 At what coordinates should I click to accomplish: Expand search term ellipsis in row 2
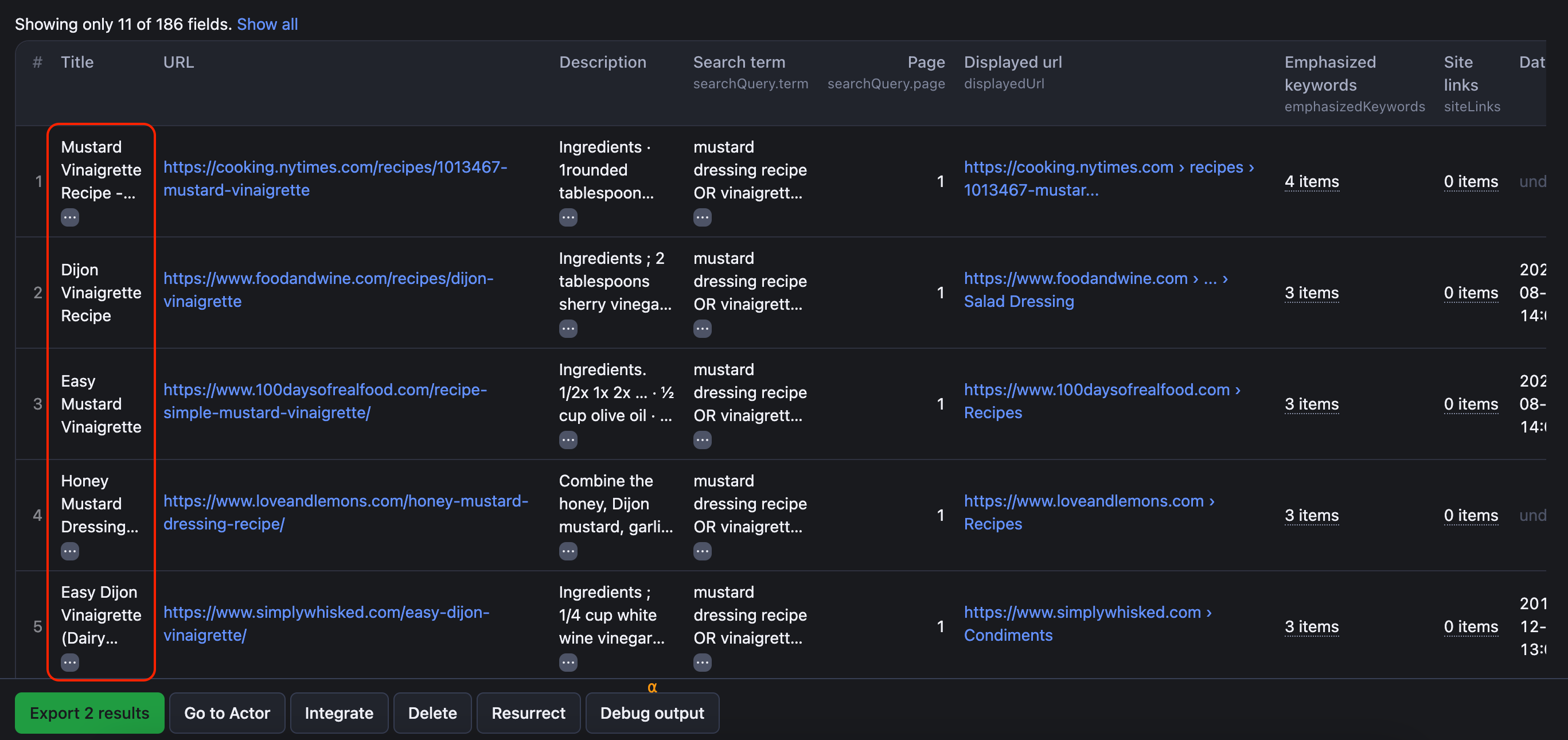pos(702,329)
